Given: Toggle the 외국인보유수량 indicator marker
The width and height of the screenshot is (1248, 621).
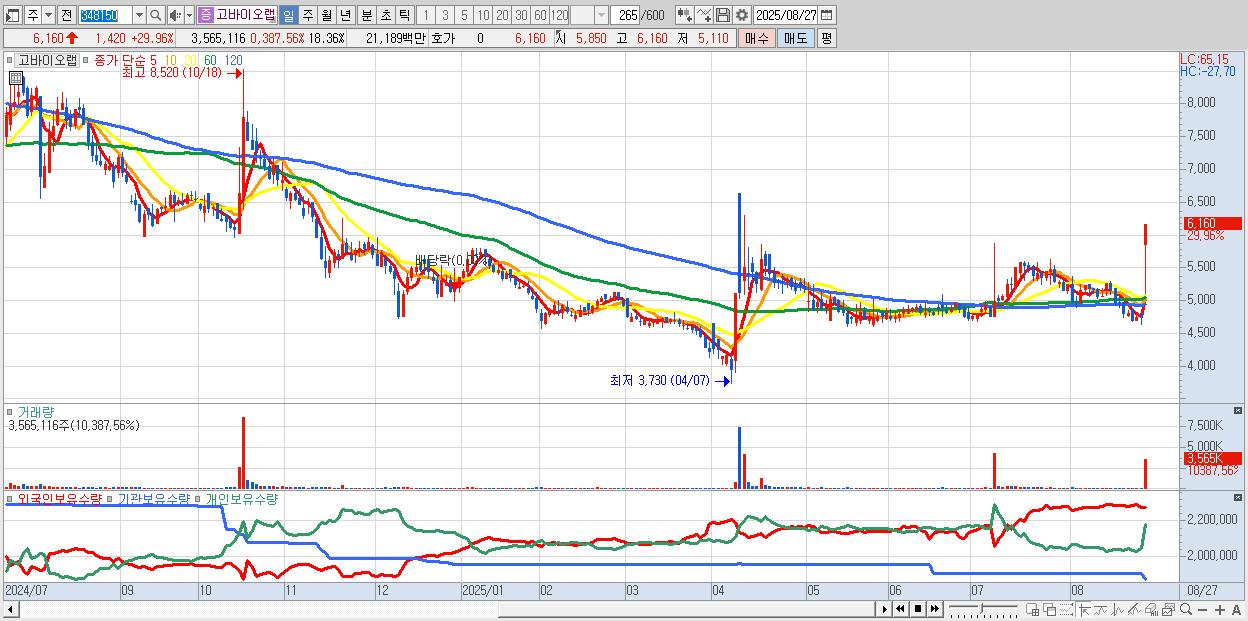Looking at the screenshot, I should [x=9, y=498].
